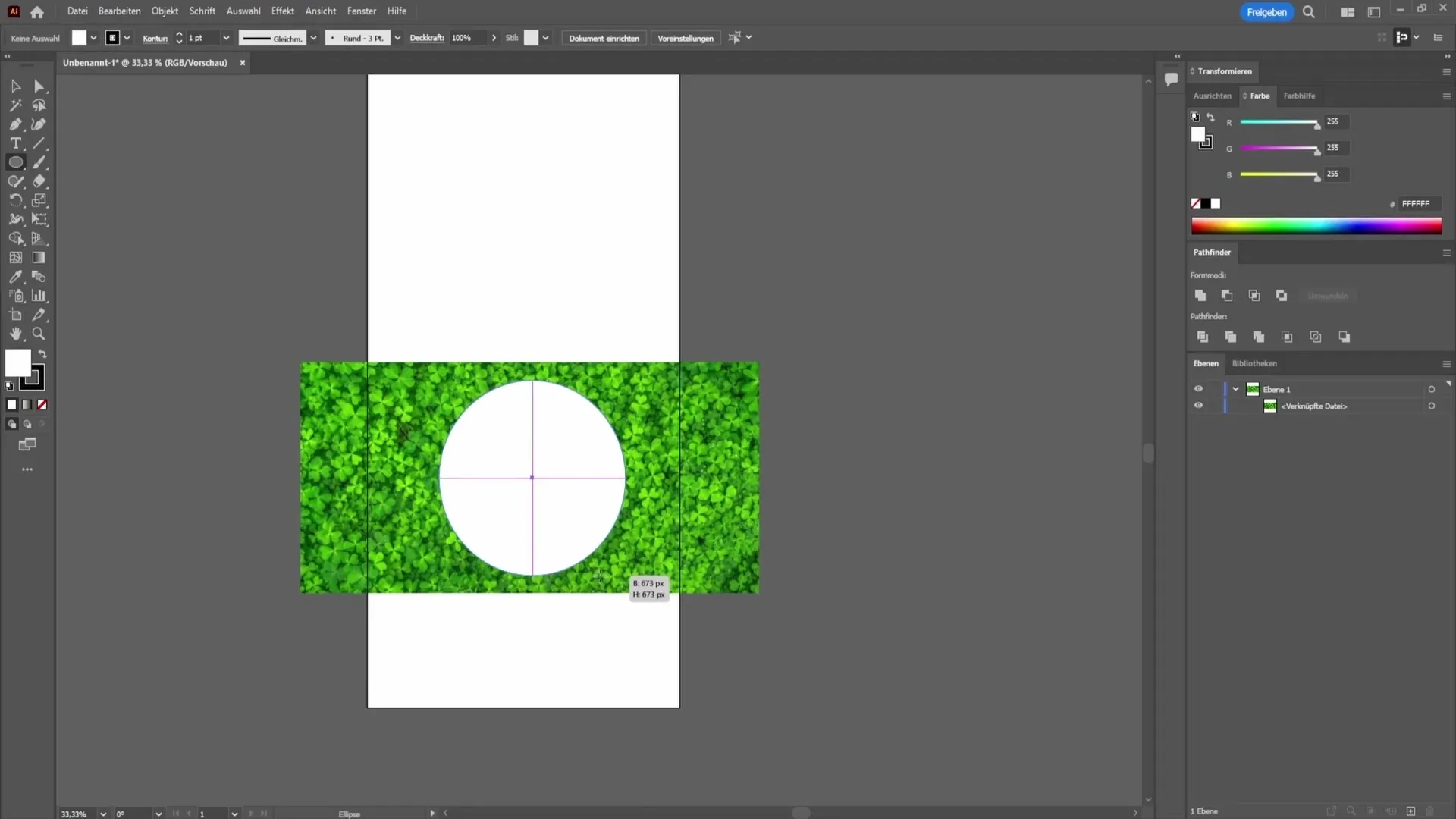
Task: Click the Divide pathfinder icon
Action: tap(1202, 337)
